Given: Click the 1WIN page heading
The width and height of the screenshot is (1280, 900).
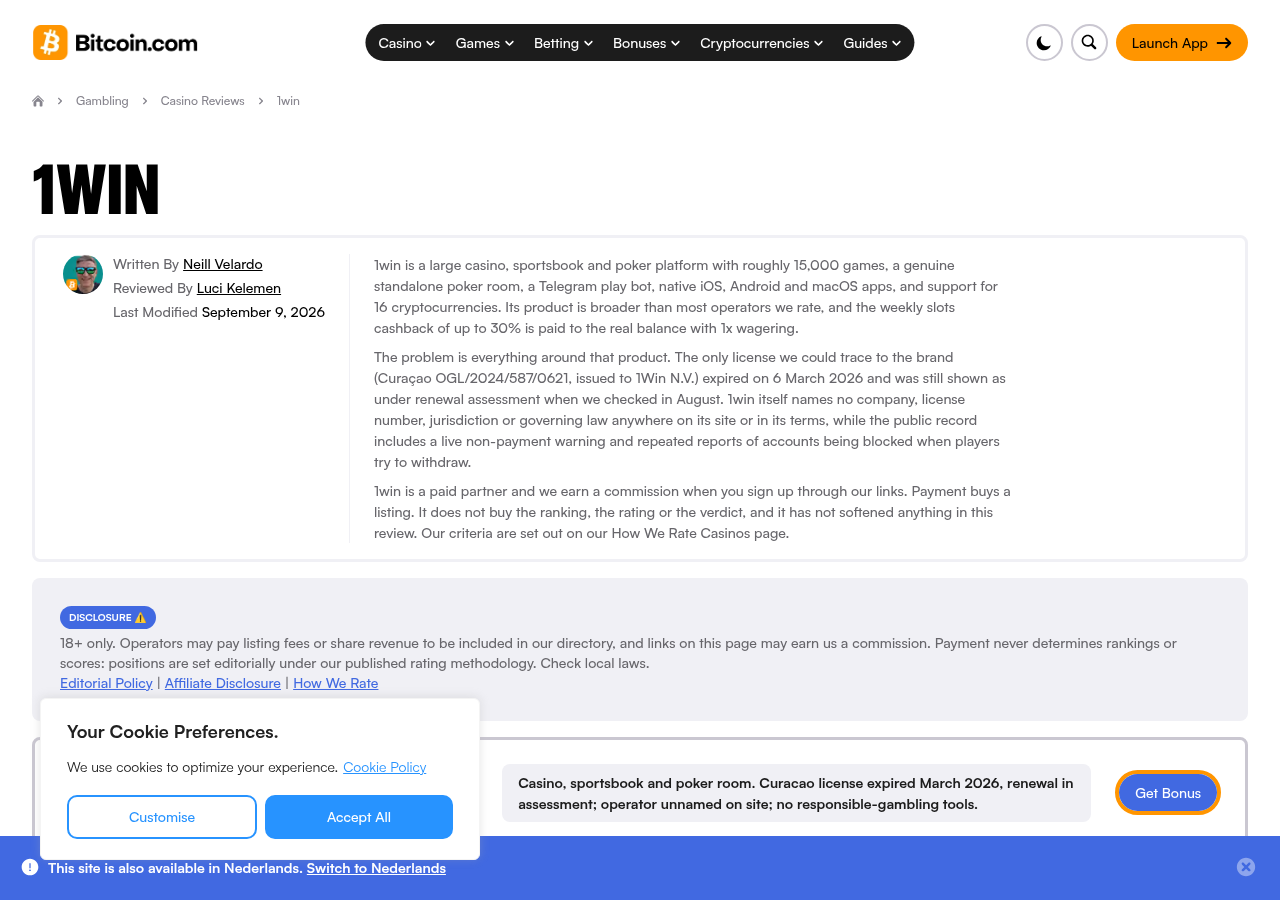Looking at the screenshot, I should point(96,189).
